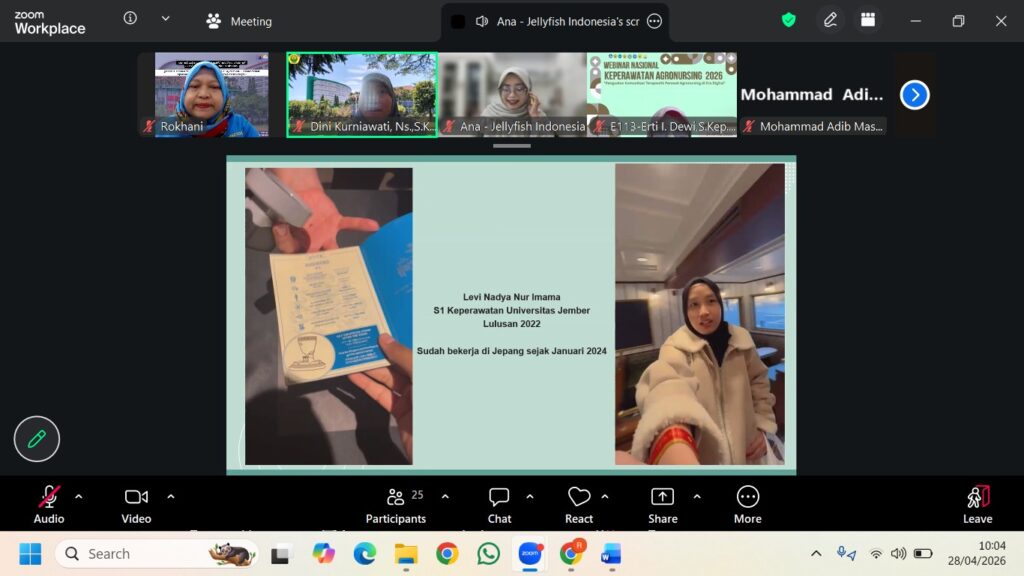The image size is (1024, 576).
Task: Click the floating annotate pencil button
Action: (37, 439)
